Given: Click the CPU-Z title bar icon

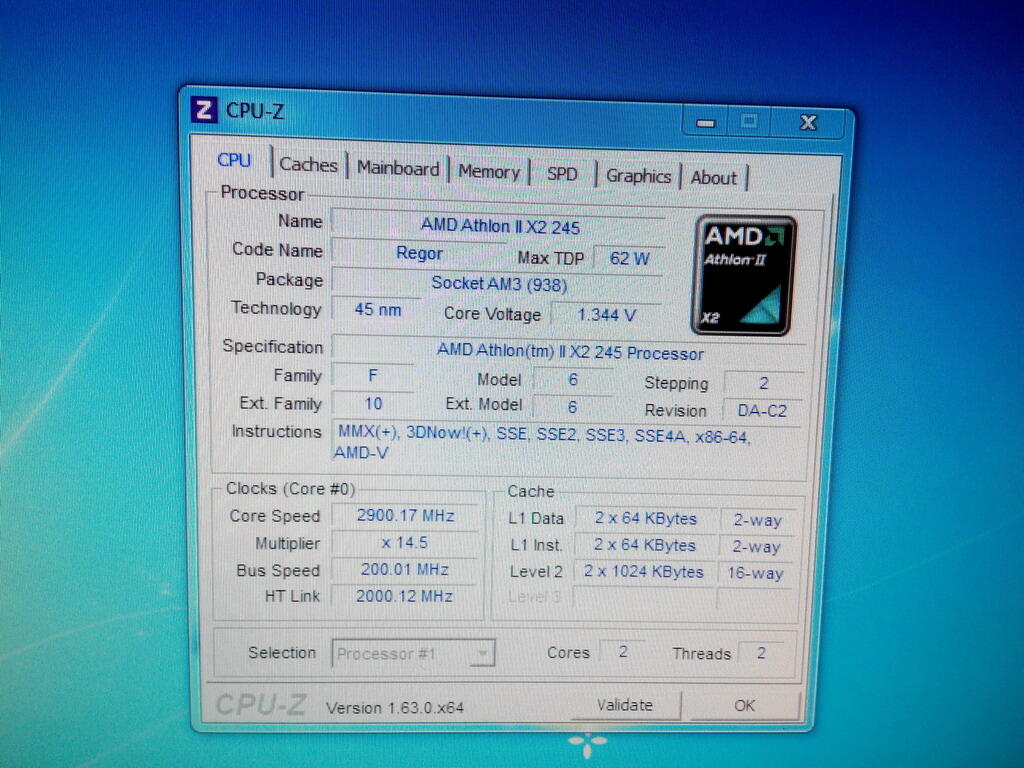Looking at the screenshot, I should point(204,110).
